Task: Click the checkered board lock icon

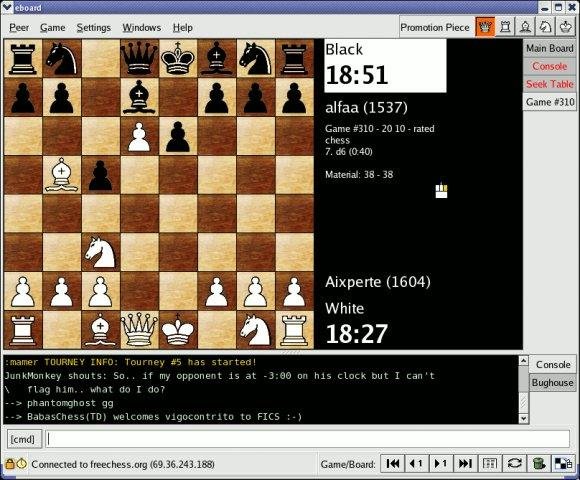Action: click(563, 463)
